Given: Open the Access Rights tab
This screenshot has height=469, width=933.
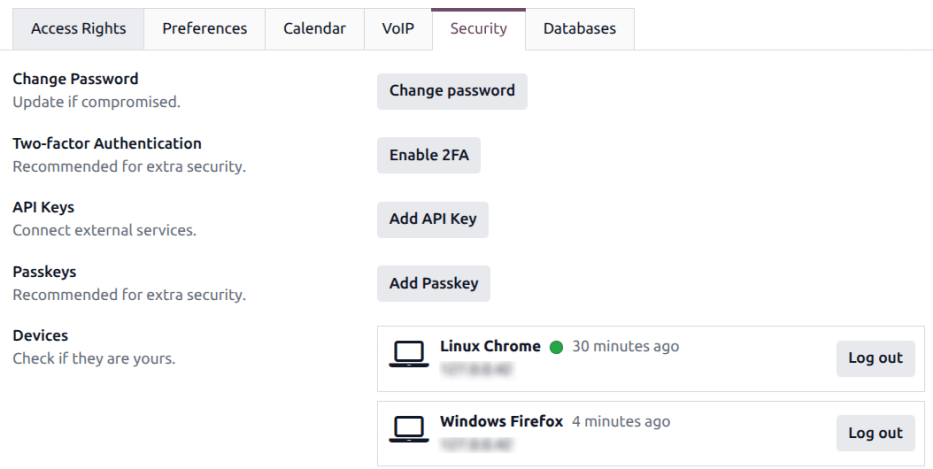Looking at the screenshot, I should point(79,29).
